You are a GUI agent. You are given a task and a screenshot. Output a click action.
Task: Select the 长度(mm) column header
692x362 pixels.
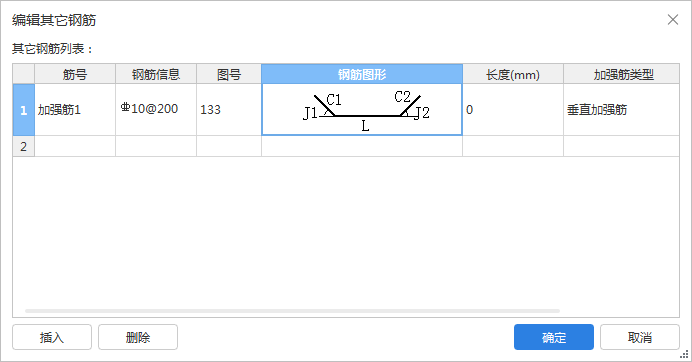tap(513, 74)
